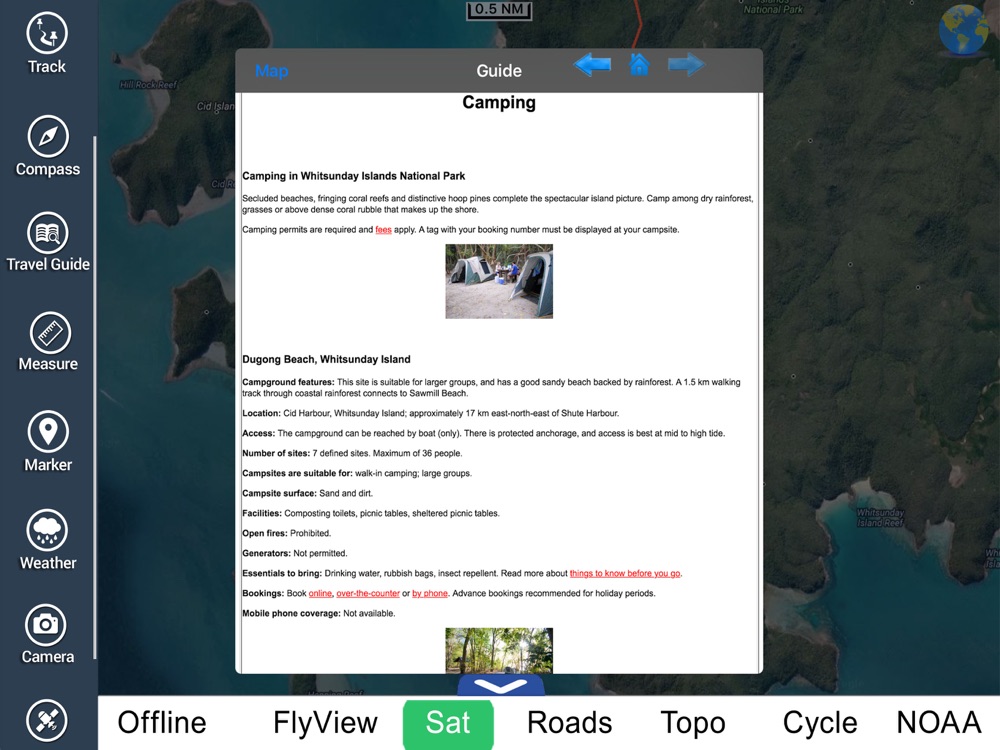Click 'Camping in Whitsunday Islands National Park' heading
The height and width of the screenshot is (750, 1000).
click(353, 176)
